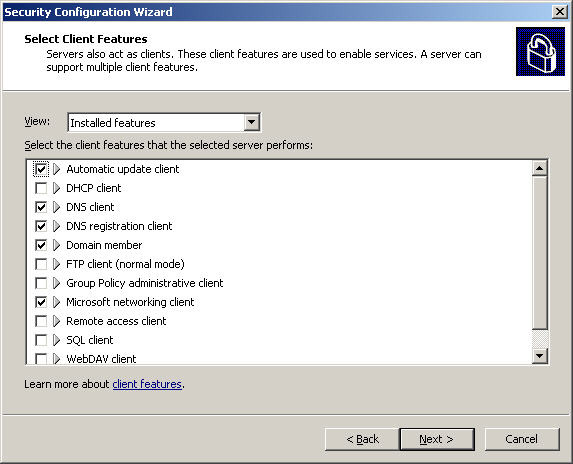The width and height of the screenshot is (573, 464).
Task: Uncheck the Domain member checkbox
Action: (41, 245)
